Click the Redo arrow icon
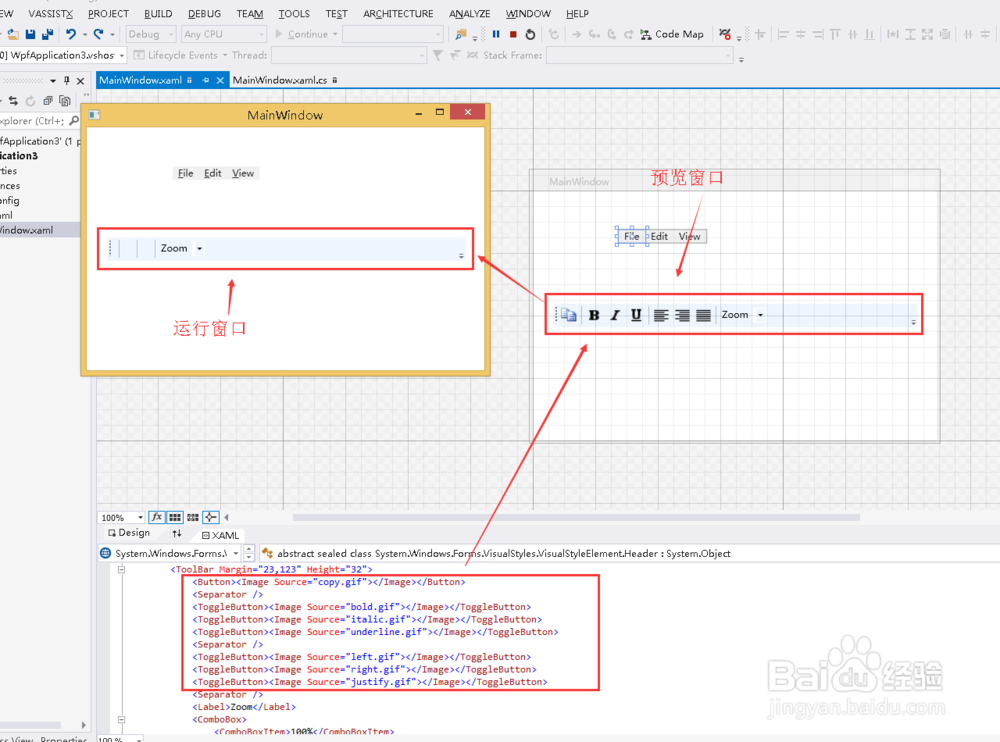The width and height of the screenshot is (1000, 742). click(x=98, y=34)
